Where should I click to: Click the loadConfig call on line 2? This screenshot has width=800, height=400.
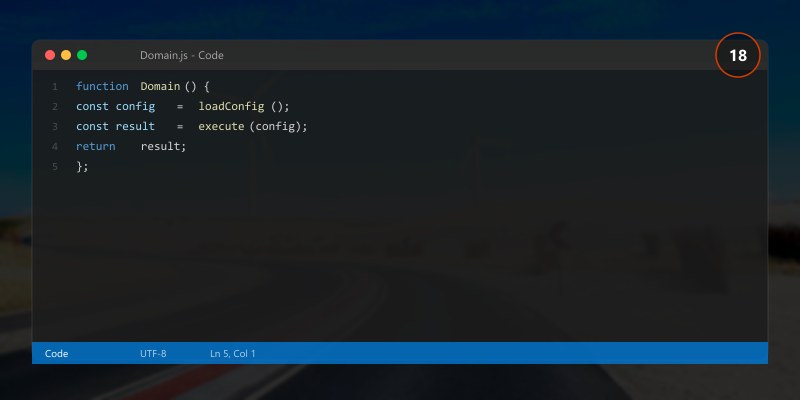coord(231,107)
